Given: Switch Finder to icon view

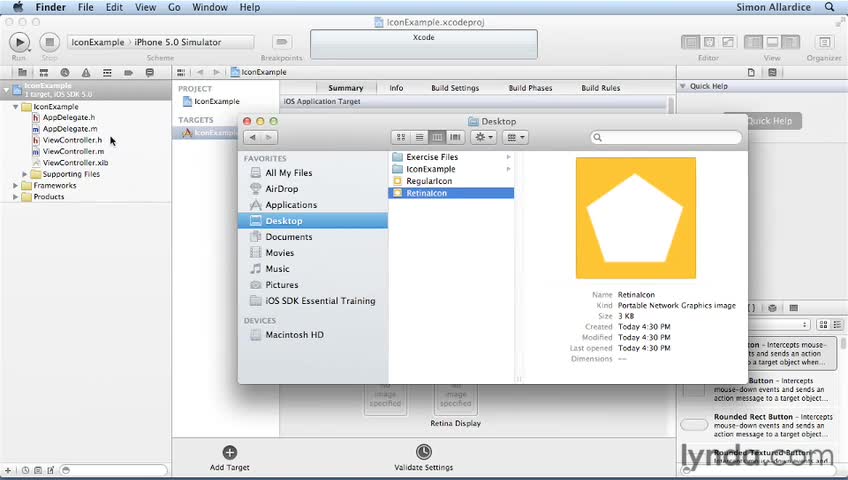Looking at the screenshot, I should [401, 137].
